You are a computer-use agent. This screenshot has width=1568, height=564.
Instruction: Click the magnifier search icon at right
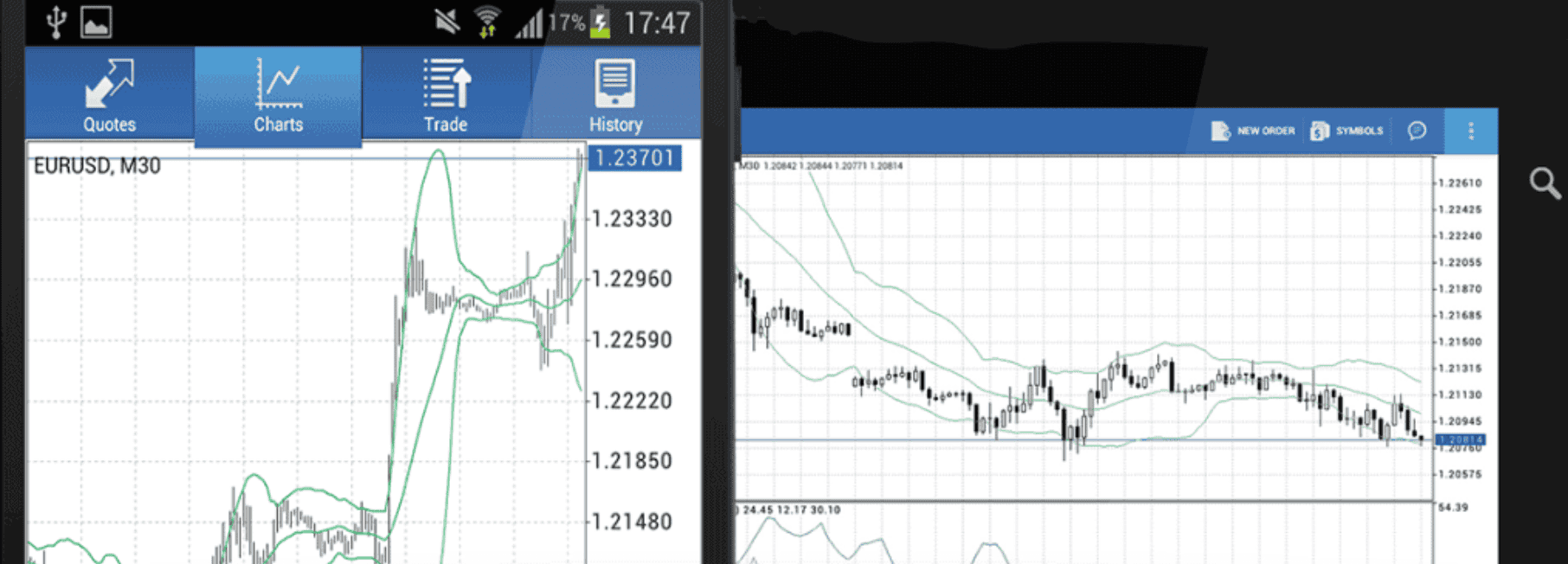pos(1545,183)
